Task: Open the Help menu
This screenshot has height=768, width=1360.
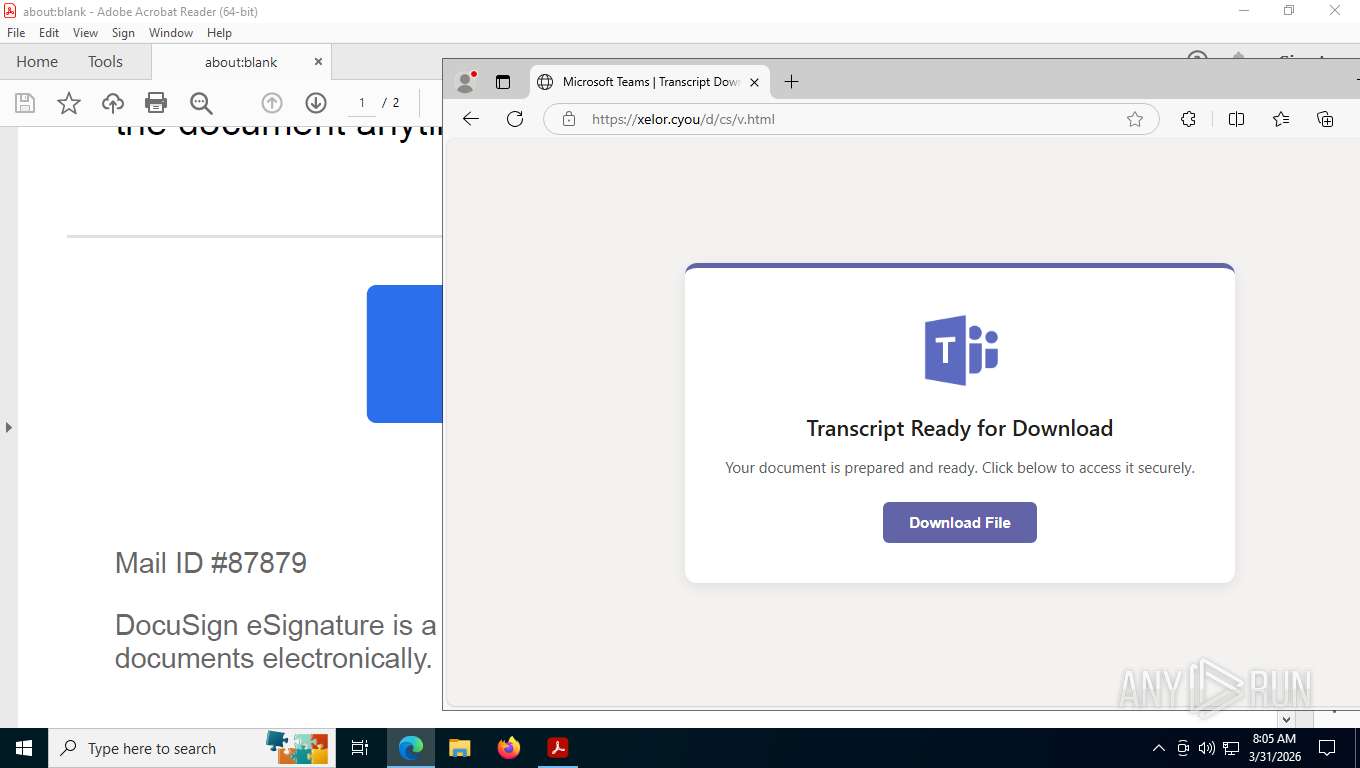Action: click(x=219, y=33)
